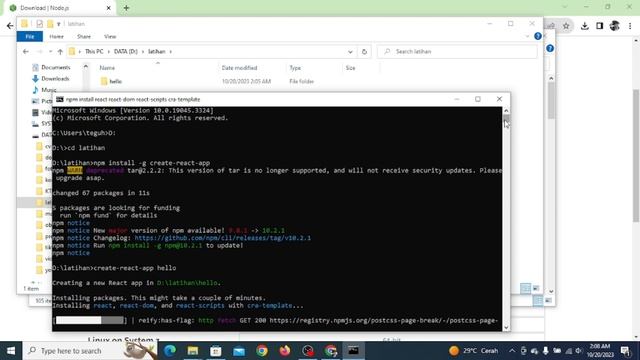Click the Search latihan box
640x360 pixels.
457,51
